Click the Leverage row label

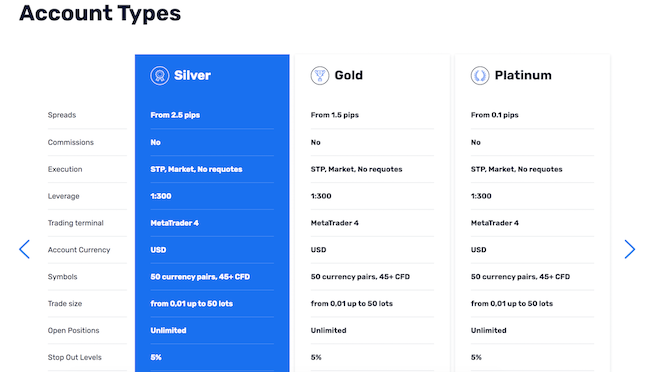tap(63, 196)
